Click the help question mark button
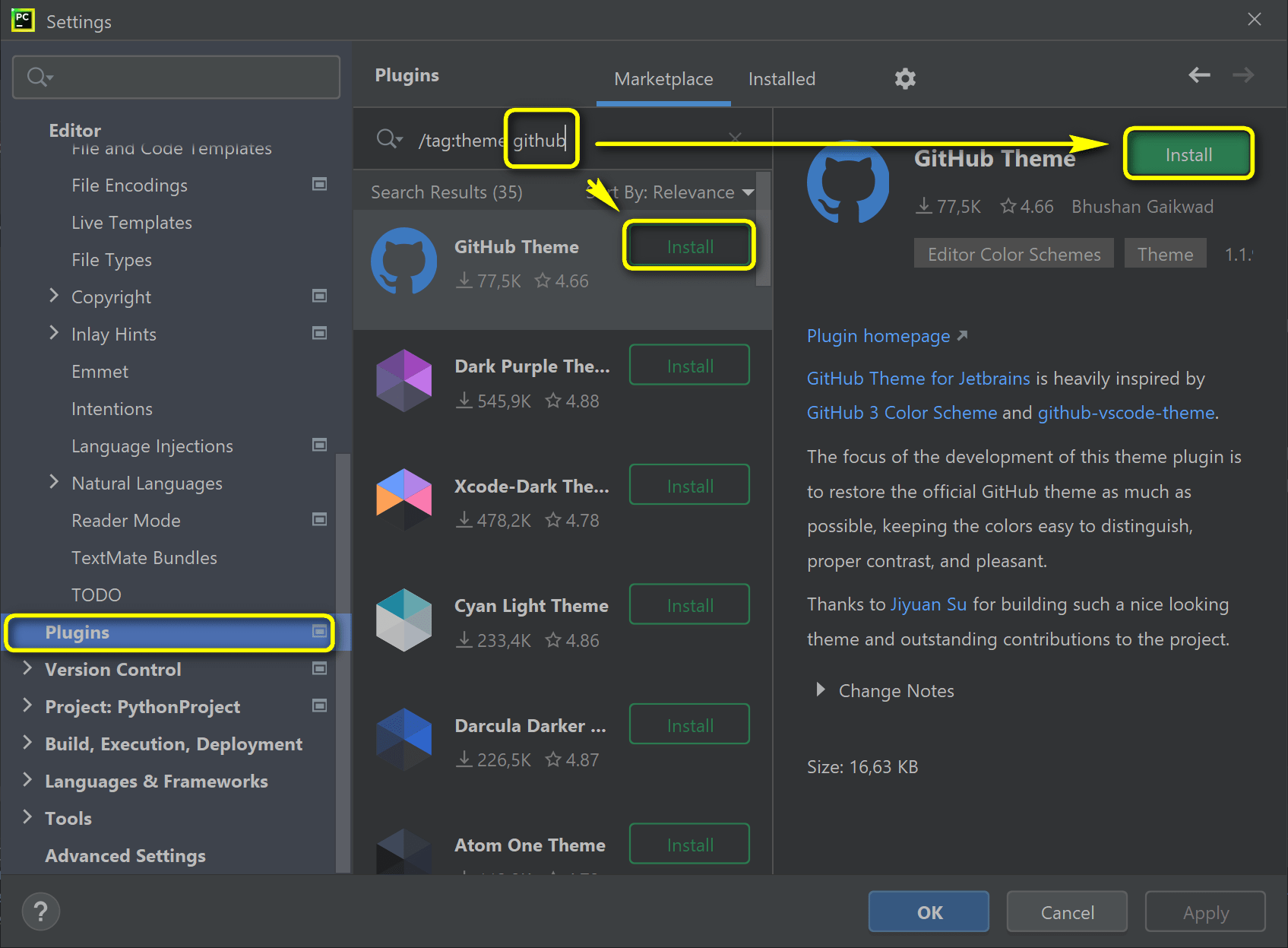 point(41,912)
